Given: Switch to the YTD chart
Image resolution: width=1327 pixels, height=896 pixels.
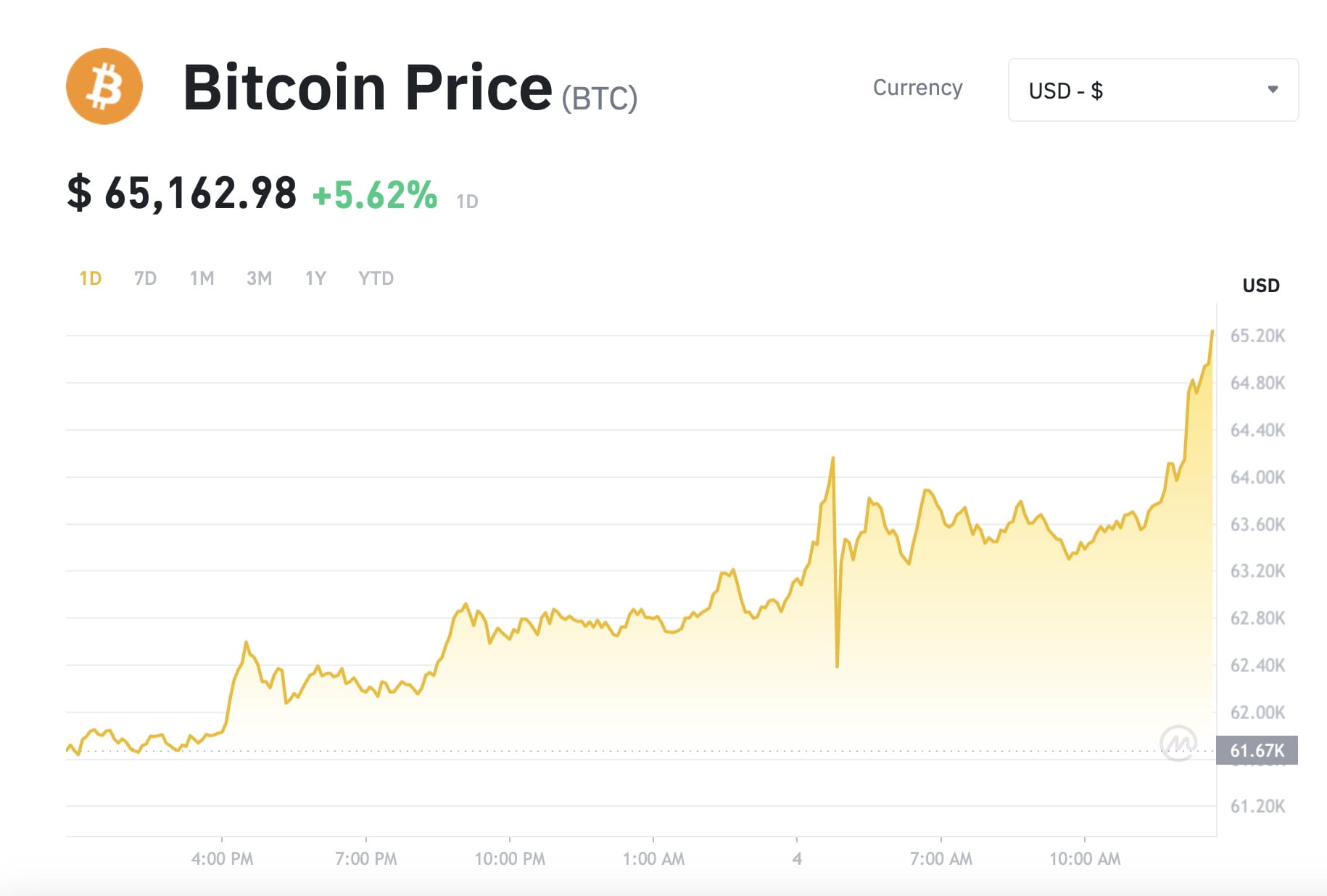Looking at the screenshot, I should tap(376, 278).
